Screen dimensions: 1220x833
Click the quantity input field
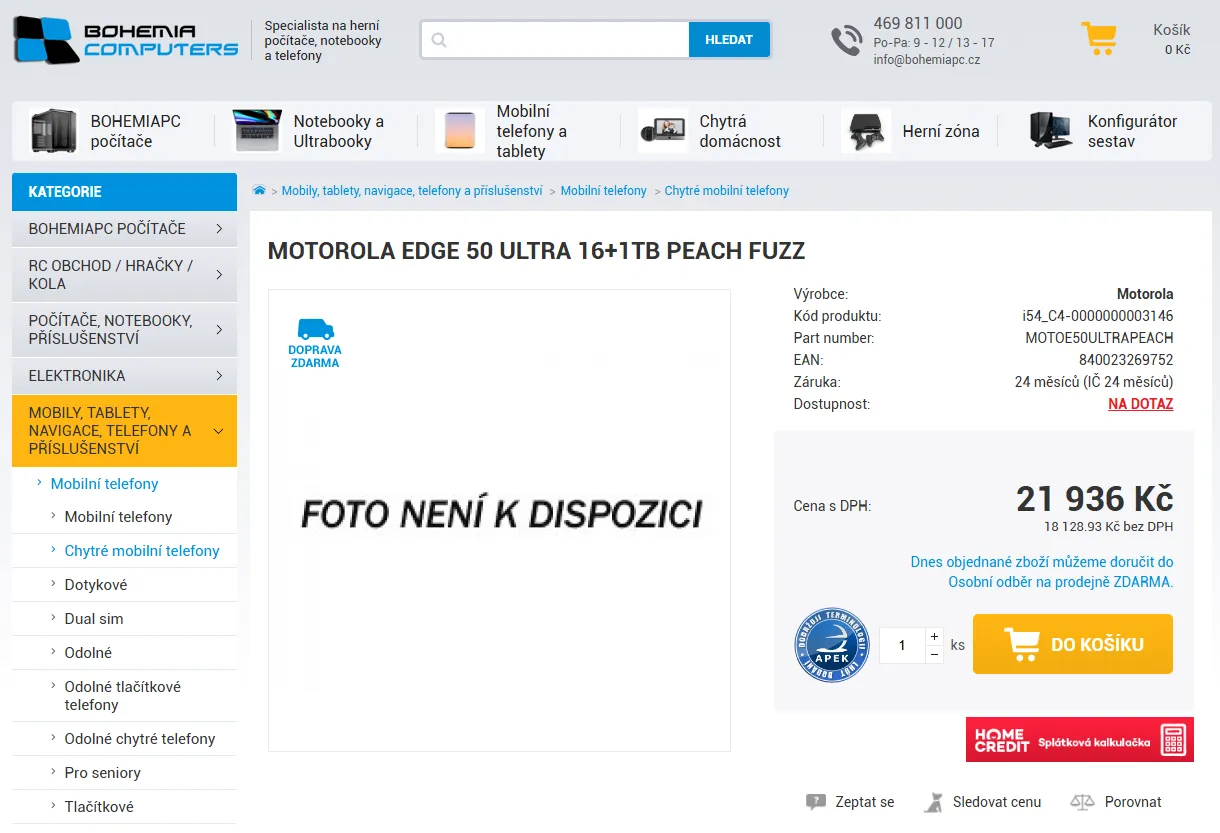tap(902, 645)
